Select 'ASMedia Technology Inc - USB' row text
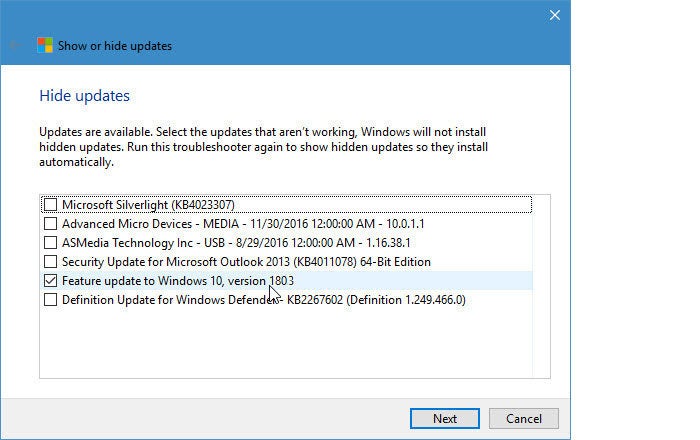 236,243
